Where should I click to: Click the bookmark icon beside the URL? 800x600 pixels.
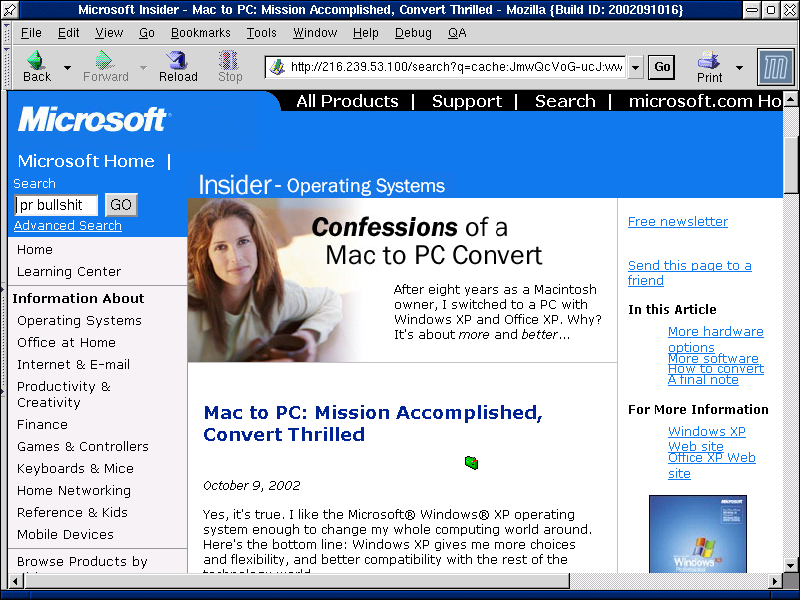(277, 67)
